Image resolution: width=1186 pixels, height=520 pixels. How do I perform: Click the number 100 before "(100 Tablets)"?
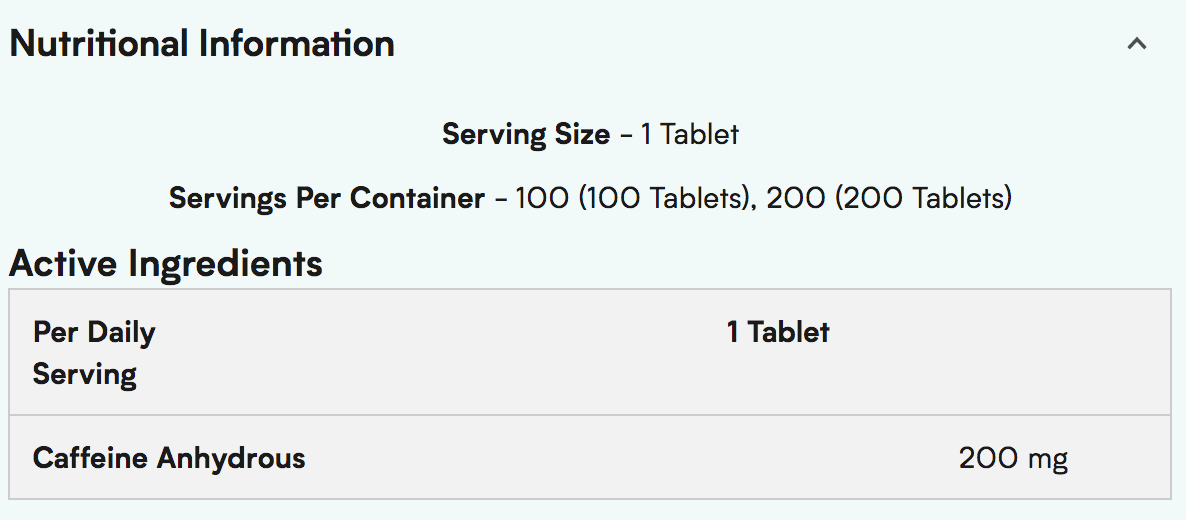[542, 198]
